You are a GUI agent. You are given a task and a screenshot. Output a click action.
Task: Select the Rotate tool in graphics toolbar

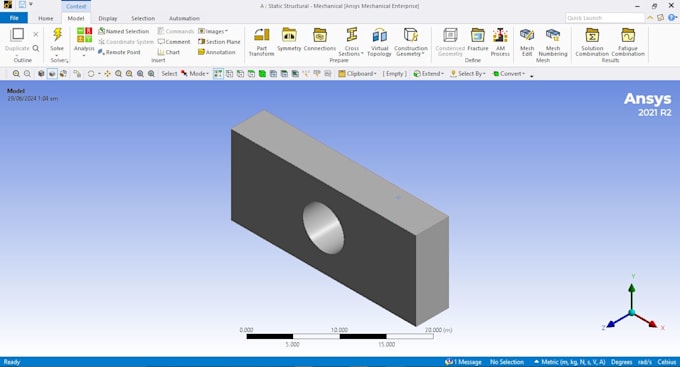click(x=91, y=74)
